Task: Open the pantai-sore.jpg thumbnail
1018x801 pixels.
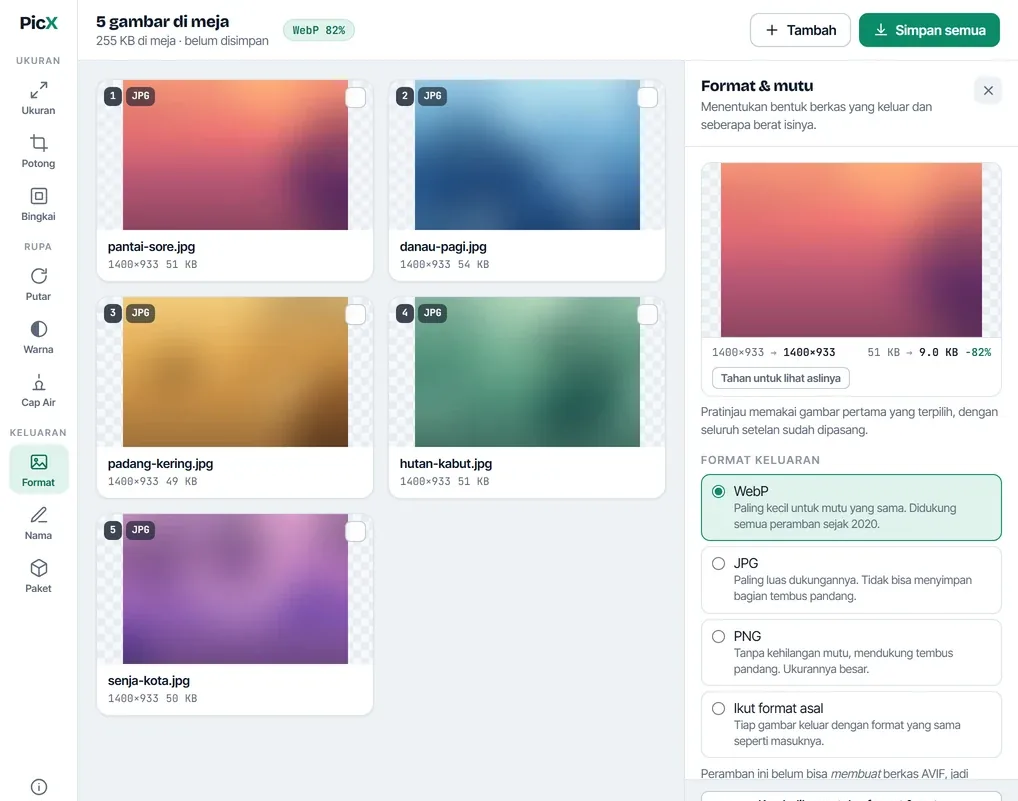Action: tap(235, 154)
